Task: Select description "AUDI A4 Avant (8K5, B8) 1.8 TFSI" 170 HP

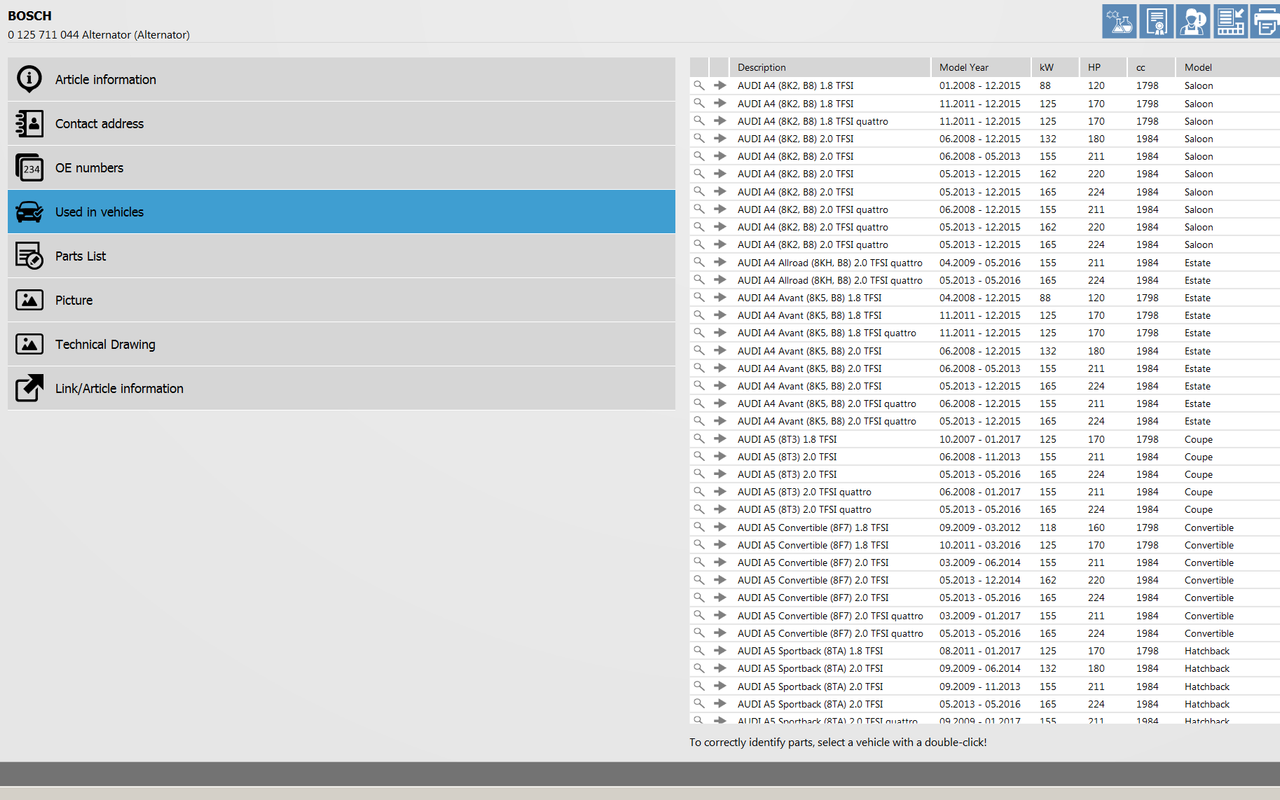Action: (x=810, y=315)
